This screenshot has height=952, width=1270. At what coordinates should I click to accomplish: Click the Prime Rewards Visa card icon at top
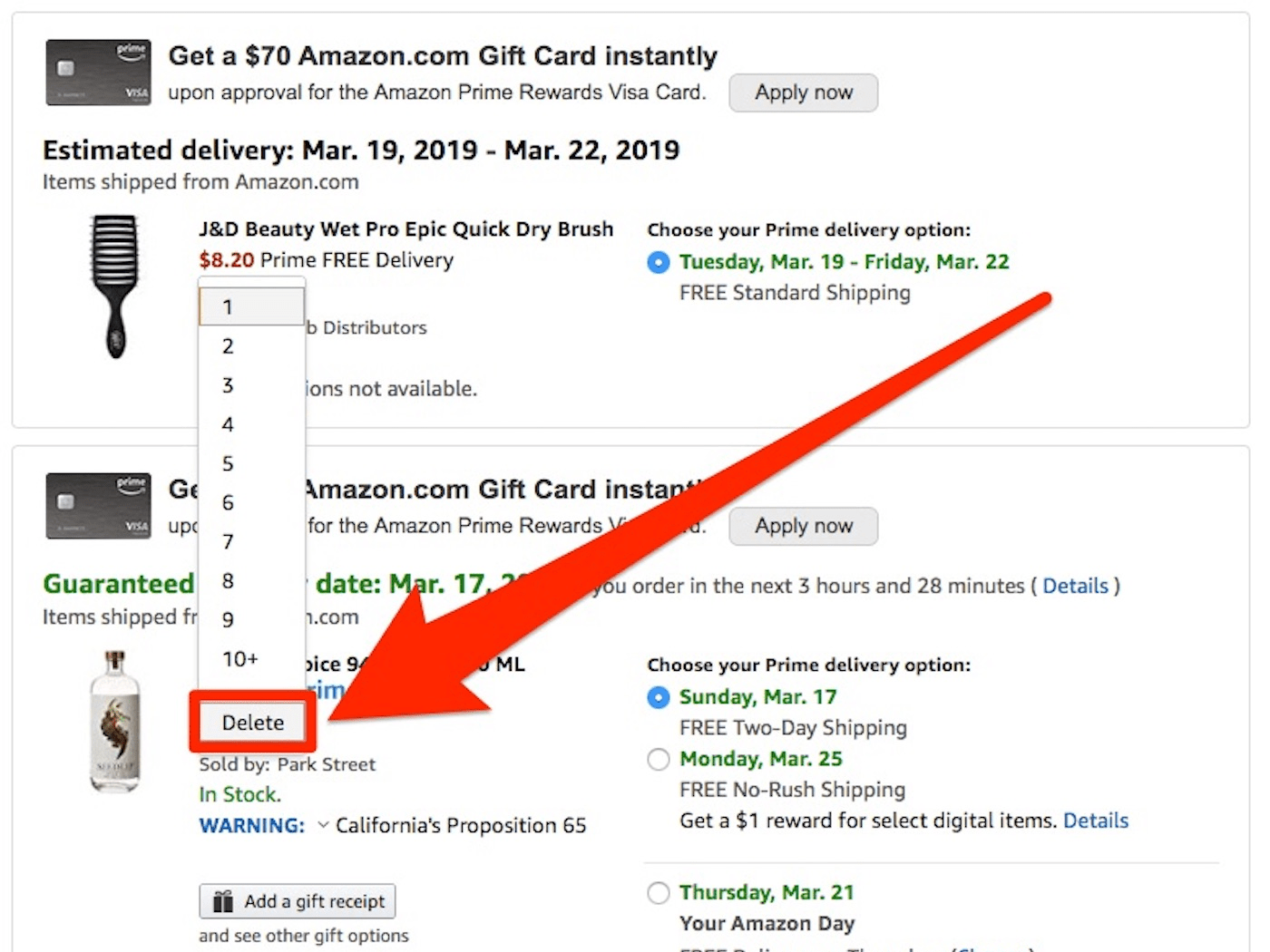pyautogui.click(x=98, y=73)
